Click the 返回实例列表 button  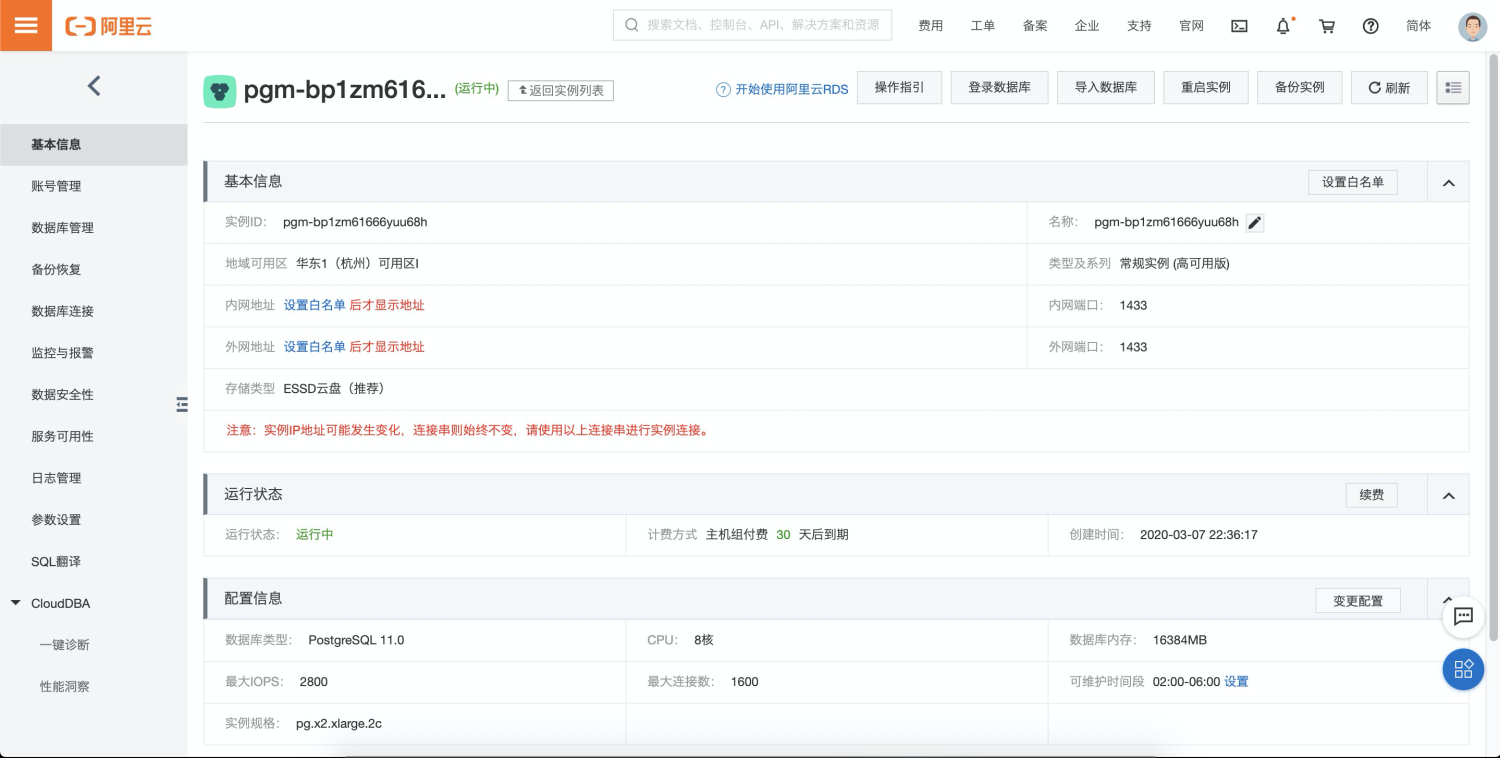coord(561,90)
